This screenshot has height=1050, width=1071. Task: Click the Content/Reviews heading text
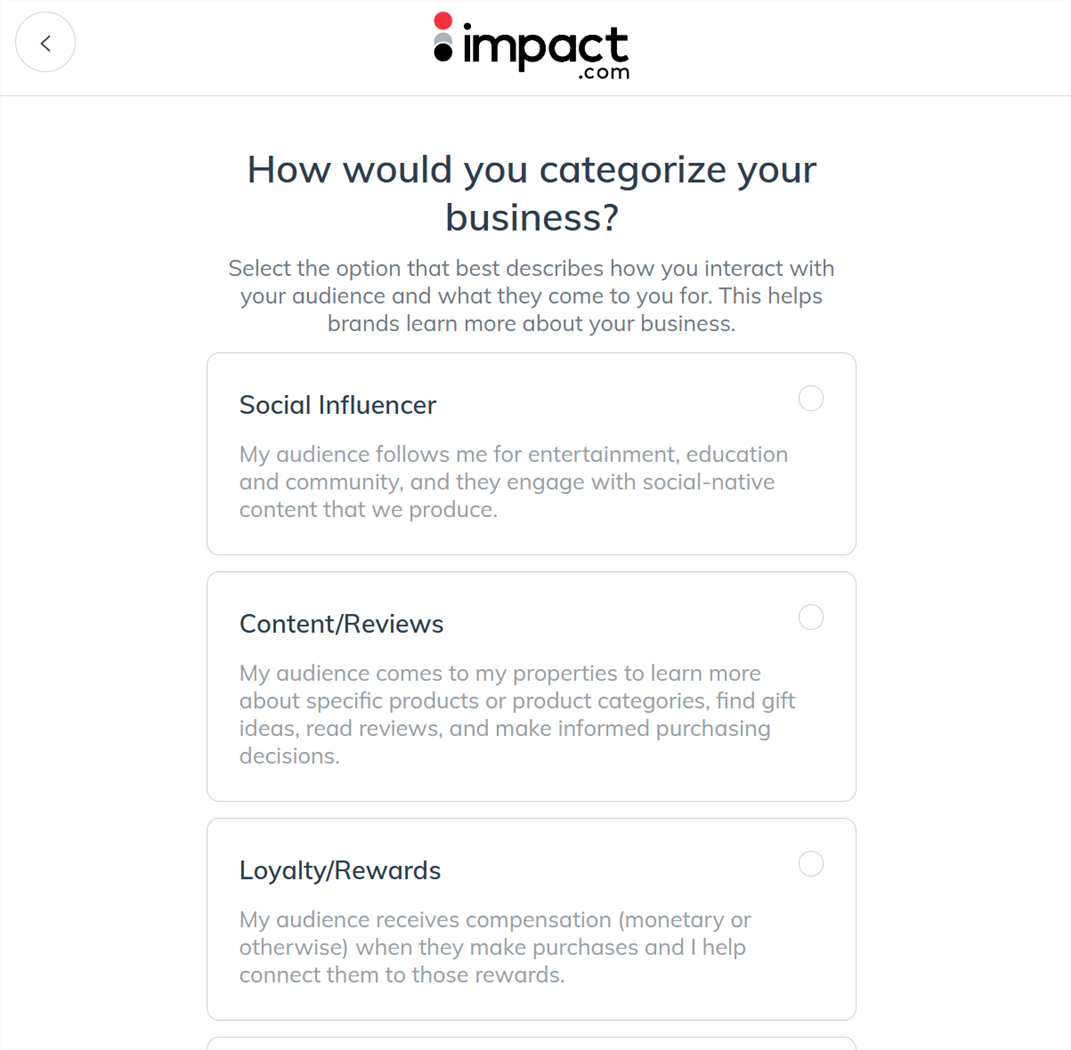341,623
